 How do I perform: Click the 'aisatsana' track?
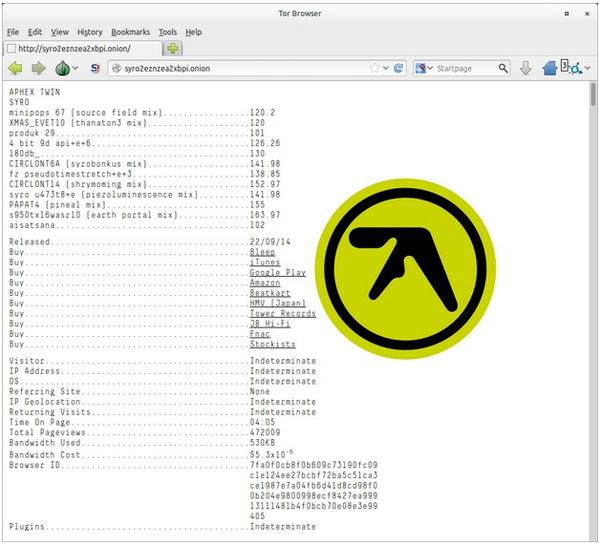pos(32,225)
